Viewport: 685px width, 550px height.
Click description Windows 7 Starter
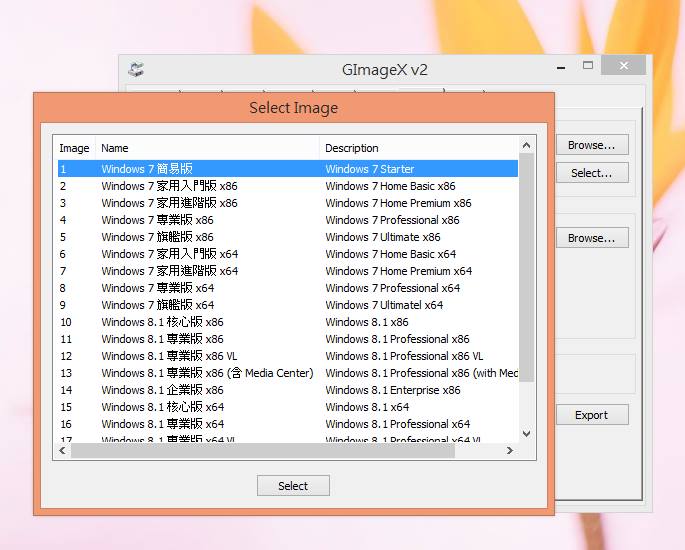click(370, 169)
